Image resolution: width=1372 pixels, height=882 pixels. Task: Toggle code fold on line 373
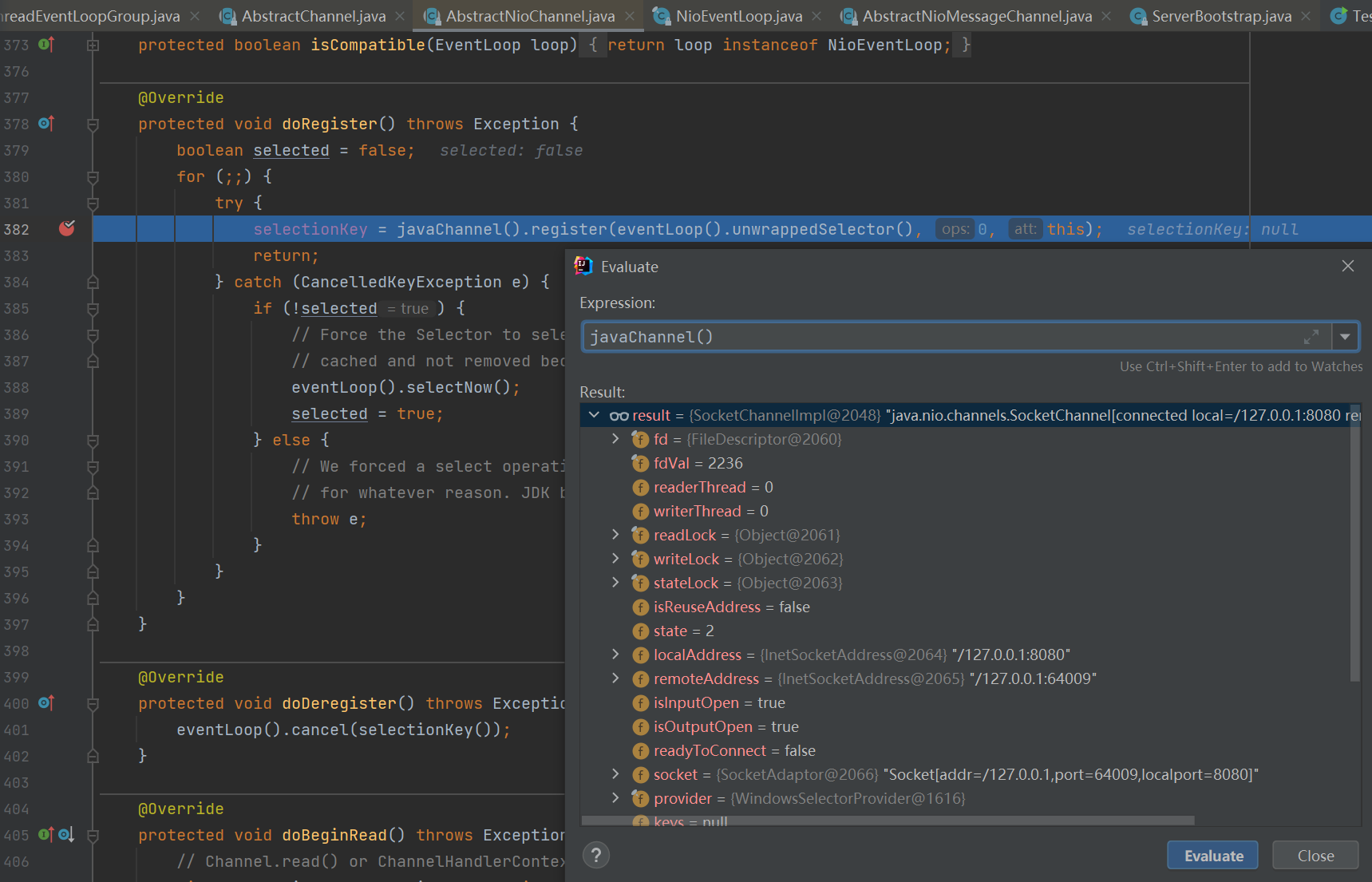click(93, 45)
